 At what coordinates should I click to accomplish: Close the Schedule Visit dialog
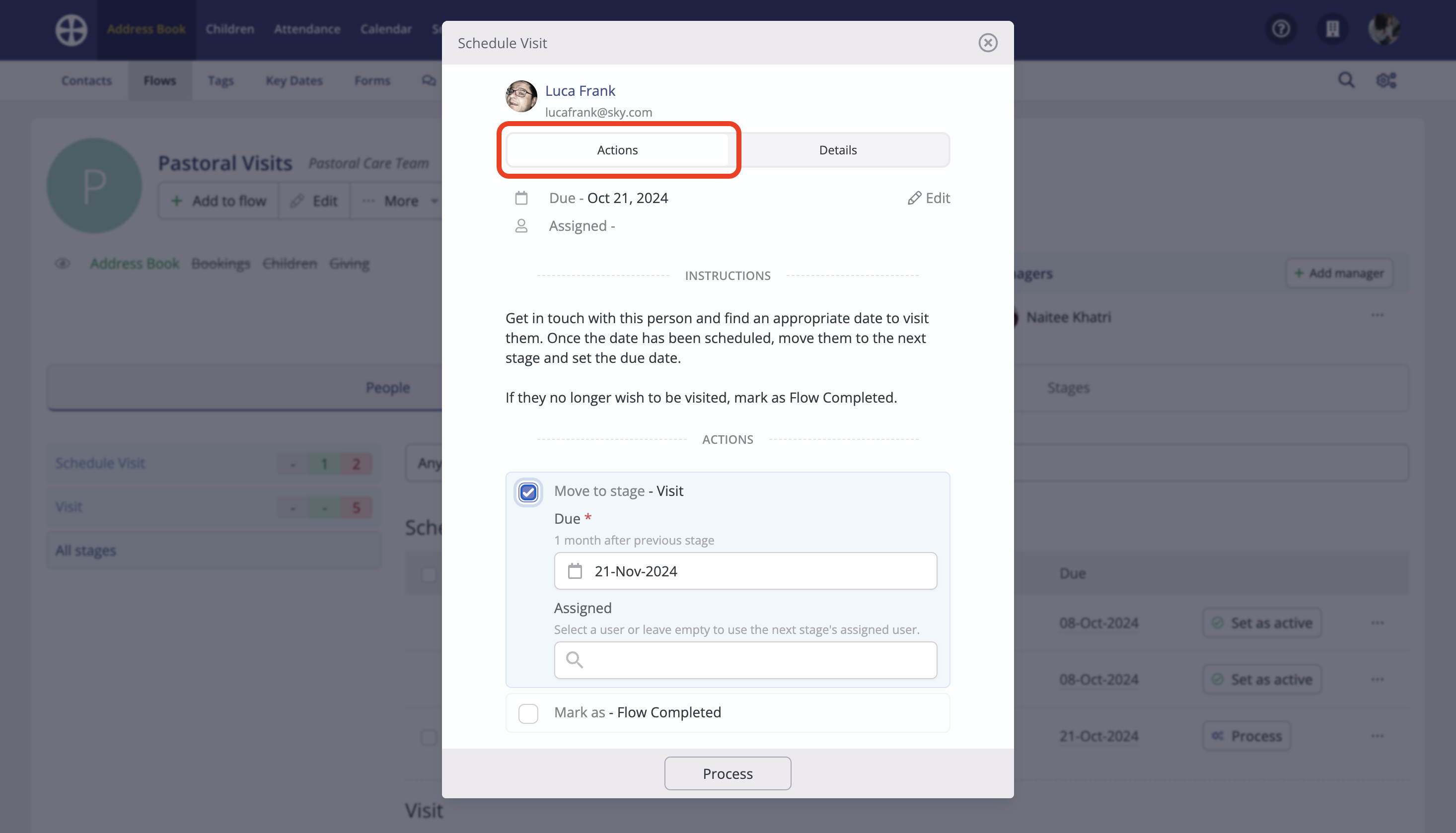click(x=987, y=43)
